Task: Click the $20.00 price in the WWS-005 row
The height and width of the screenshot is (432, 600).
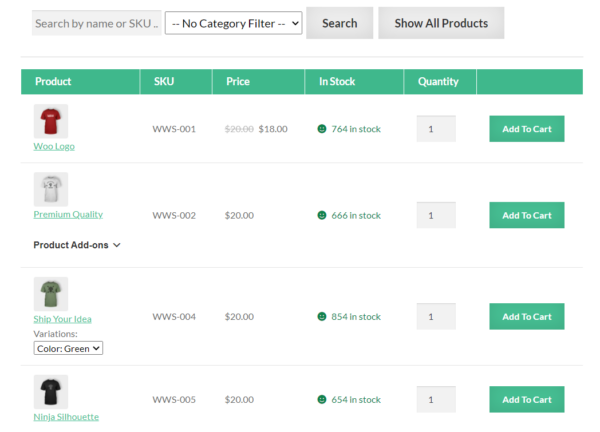Action: pyautogui.click(x=239, y=399)
